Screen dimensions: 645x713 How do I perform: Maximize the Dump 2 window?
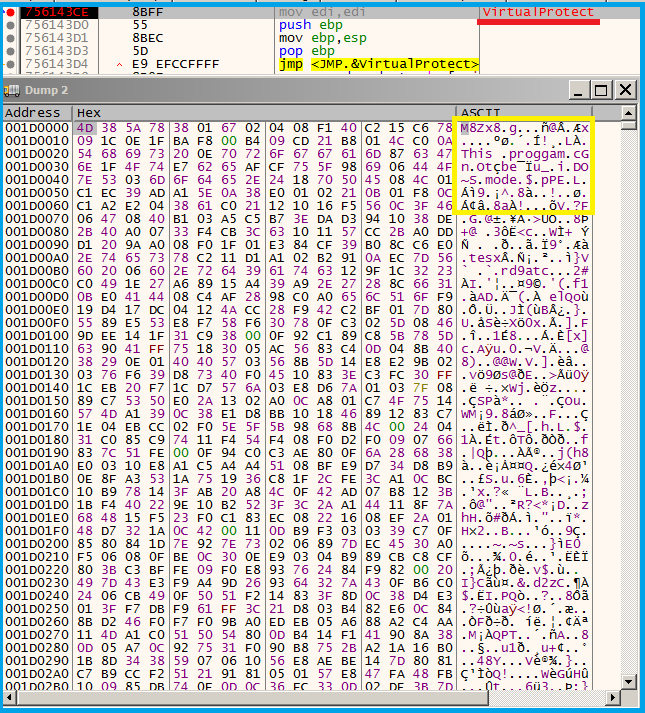(602, 90)
